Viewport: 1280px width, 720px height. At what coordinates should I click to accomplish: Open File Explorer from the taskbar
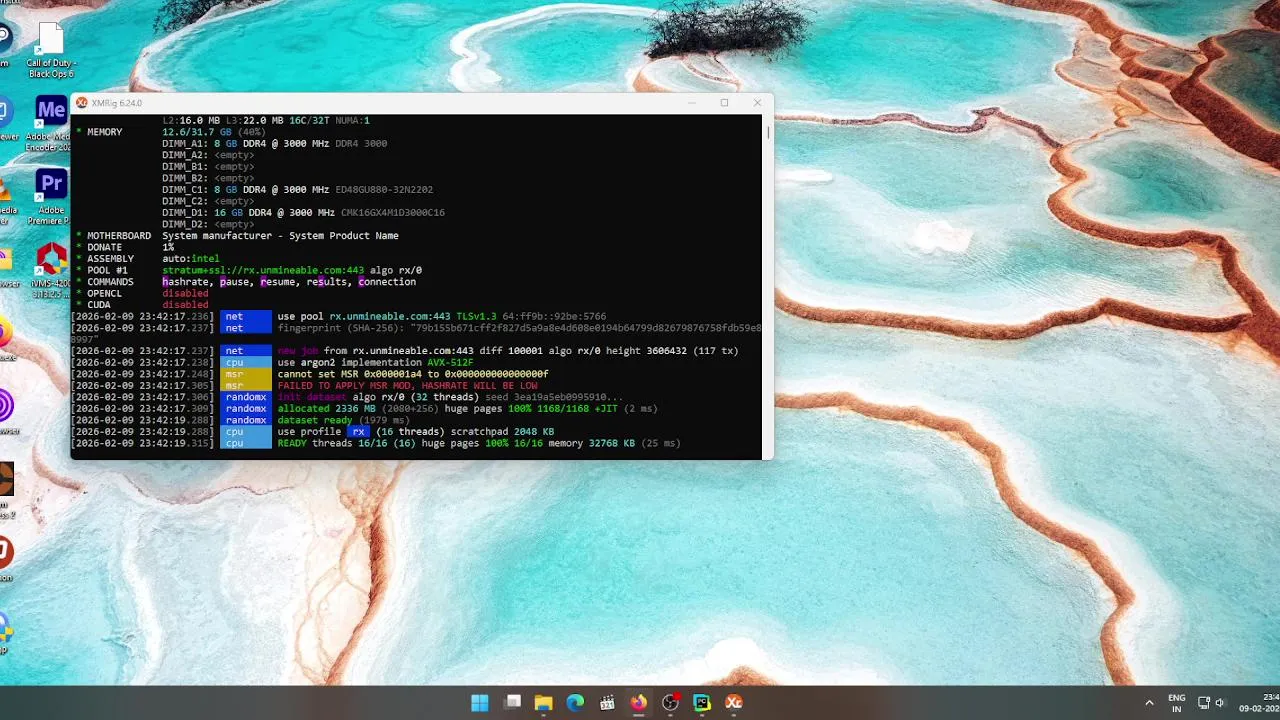coord(543,702)
